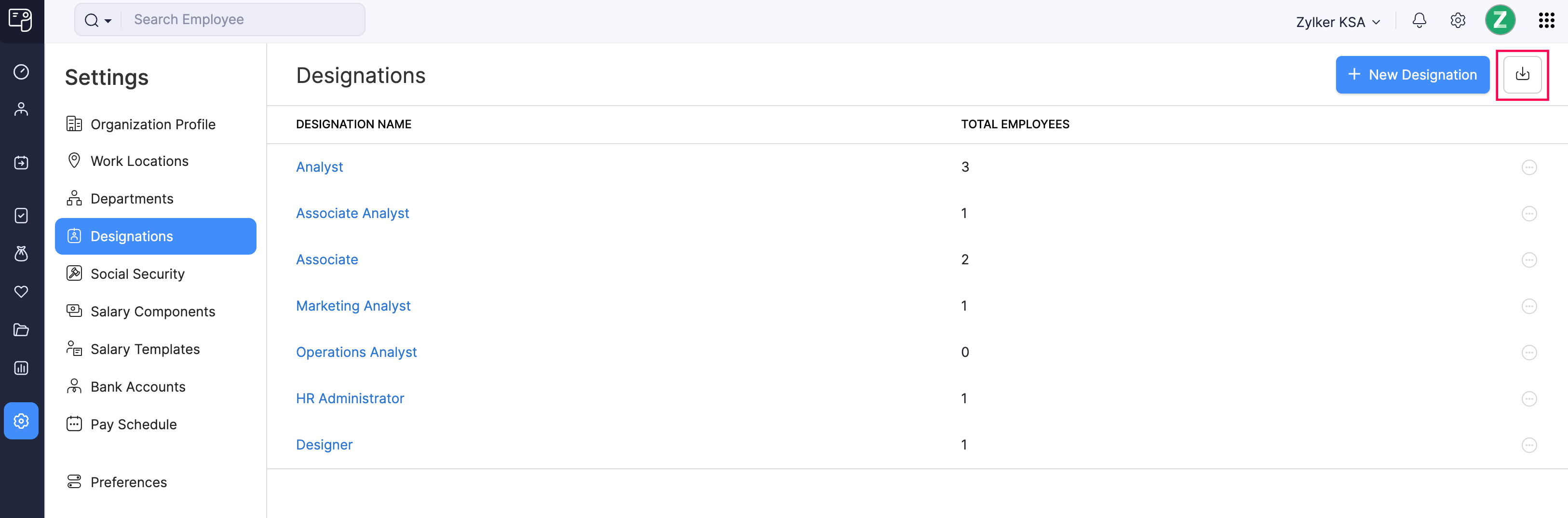Export designations using the download icon
The width and height of the screenshot is (1568, 518).
(x=1522, y=74)
